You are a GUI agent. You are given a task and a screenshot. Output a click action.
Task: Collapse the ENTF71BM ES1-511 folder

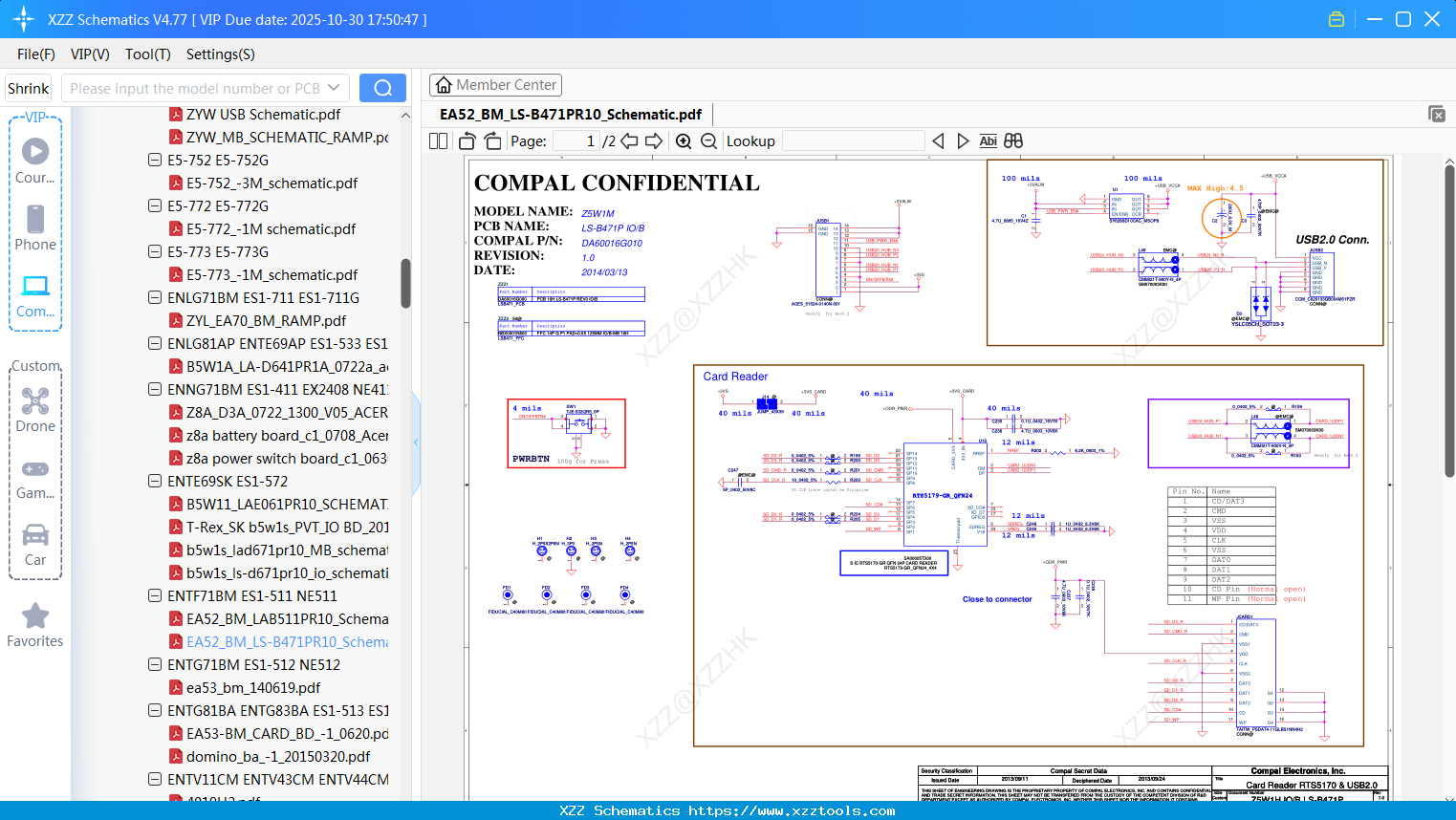pos(155,595)
